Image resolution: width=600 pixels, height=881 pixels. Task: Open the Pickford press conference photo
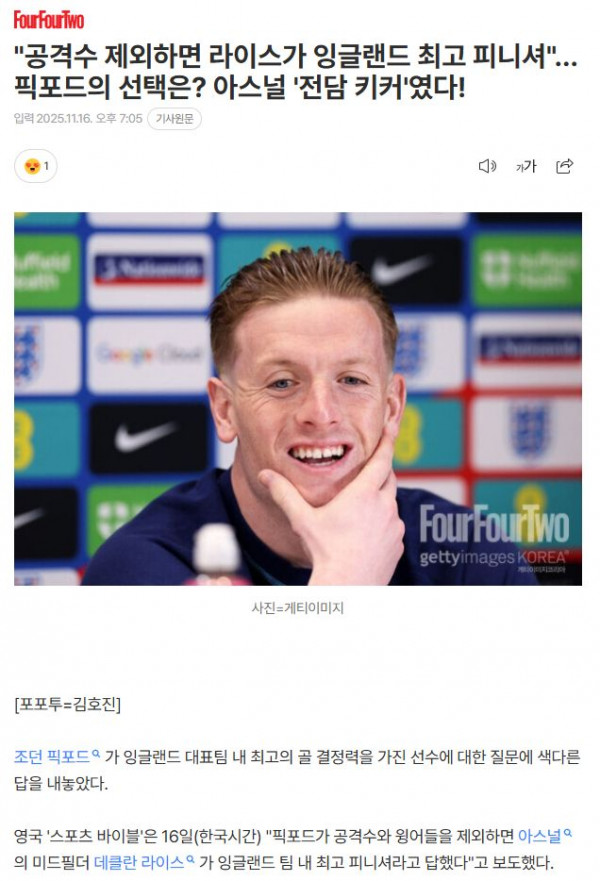coord(298,398)
